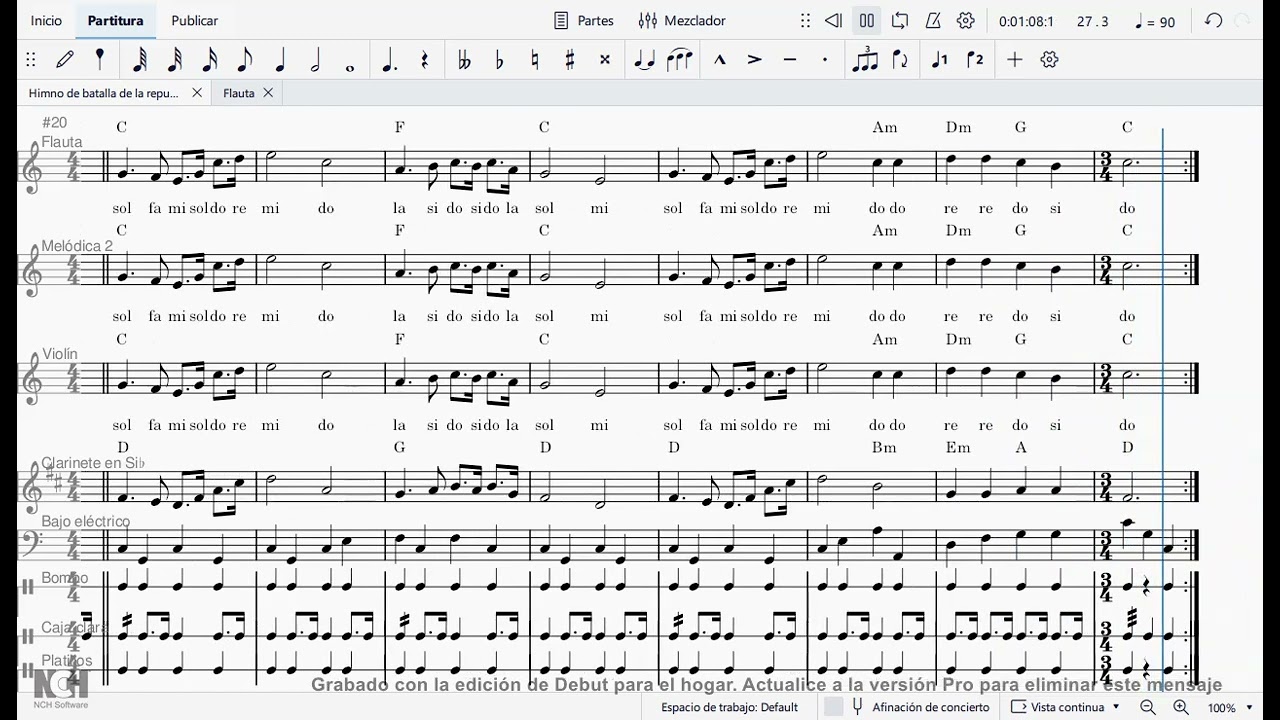Open the Partitura tab
The height and width of the screenshot is (720, 1280).
(115, 20)
